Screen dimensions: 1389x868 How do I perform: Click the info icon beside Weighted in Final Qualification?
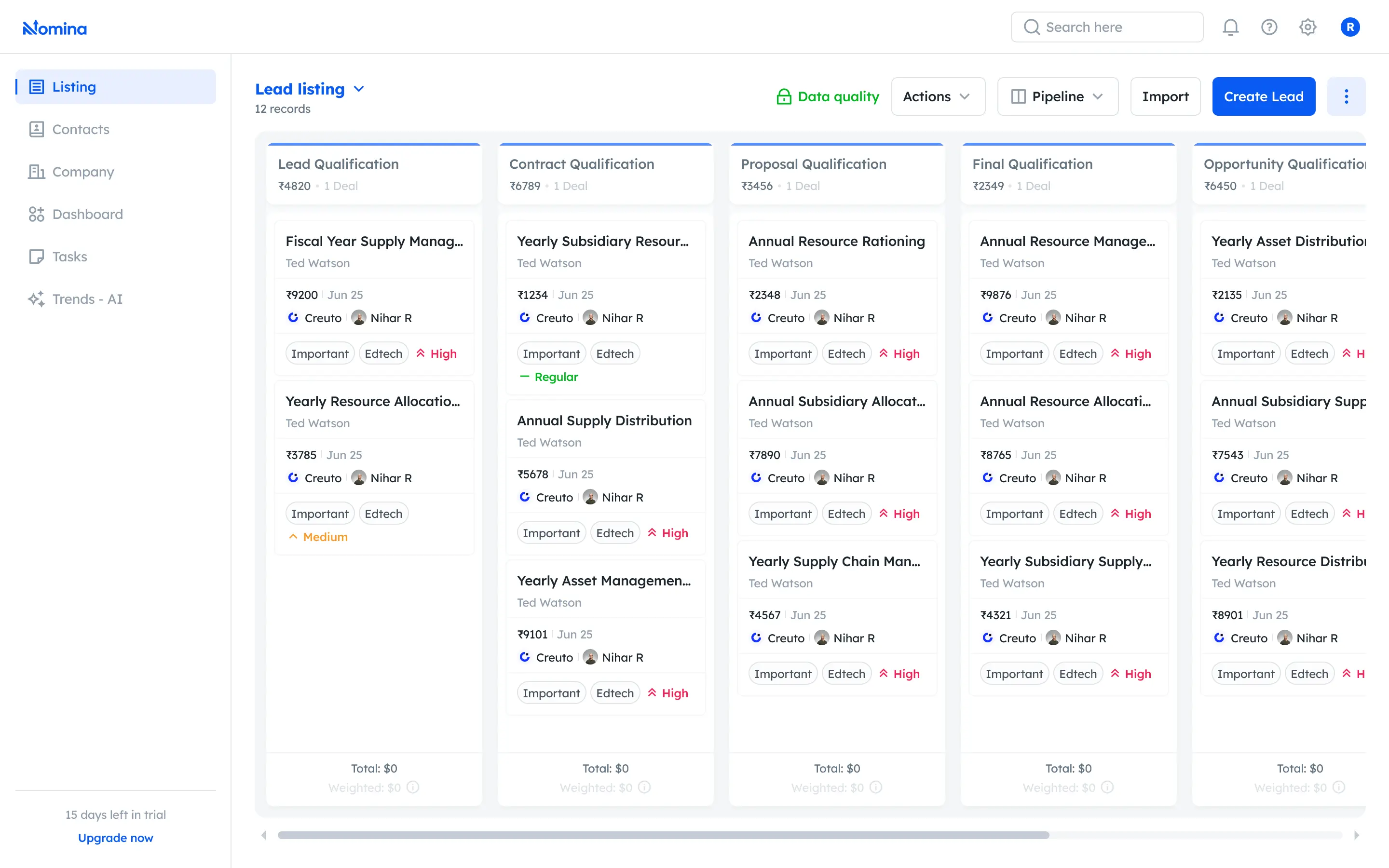[1107, 787]
